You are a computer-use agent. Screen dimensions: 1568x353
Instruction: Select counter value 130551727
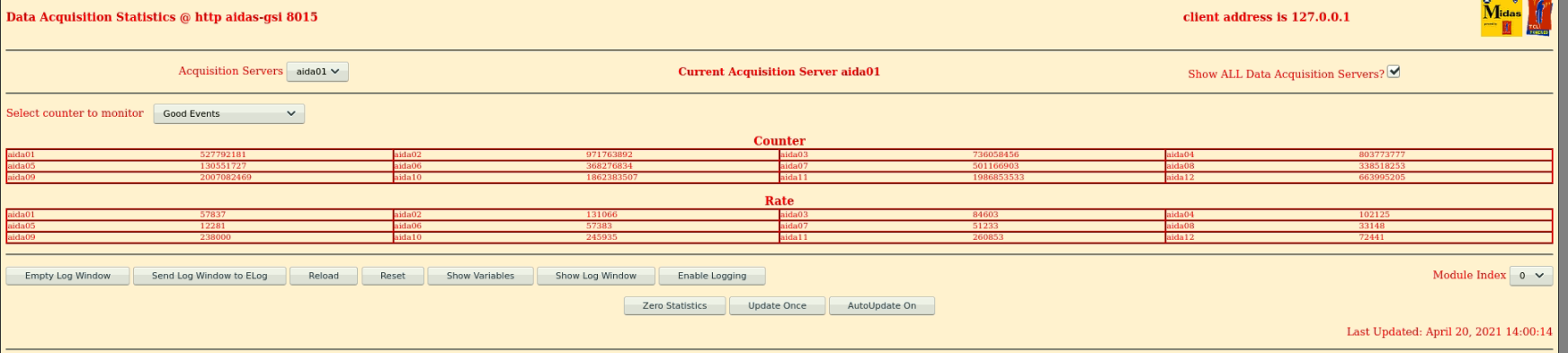(x=223, y=166)
